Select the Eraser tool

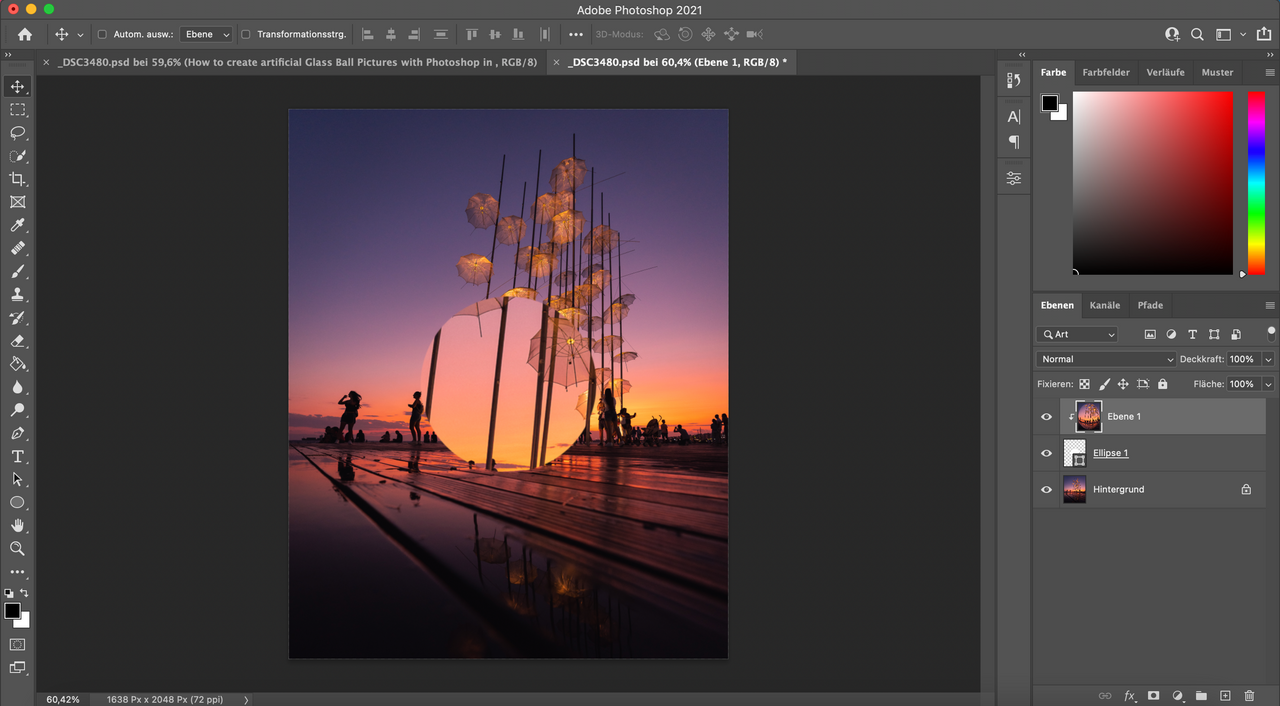pos(17,341)
